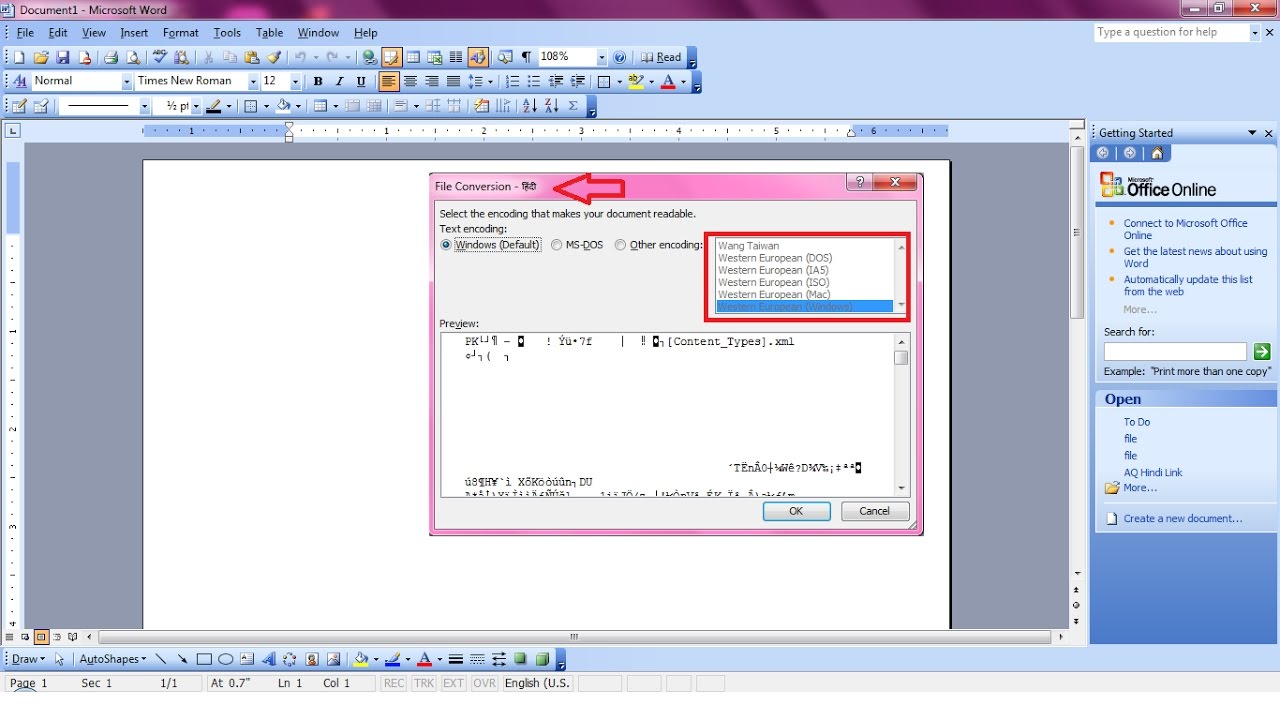Open the Insert menu

tap(134, 33)
